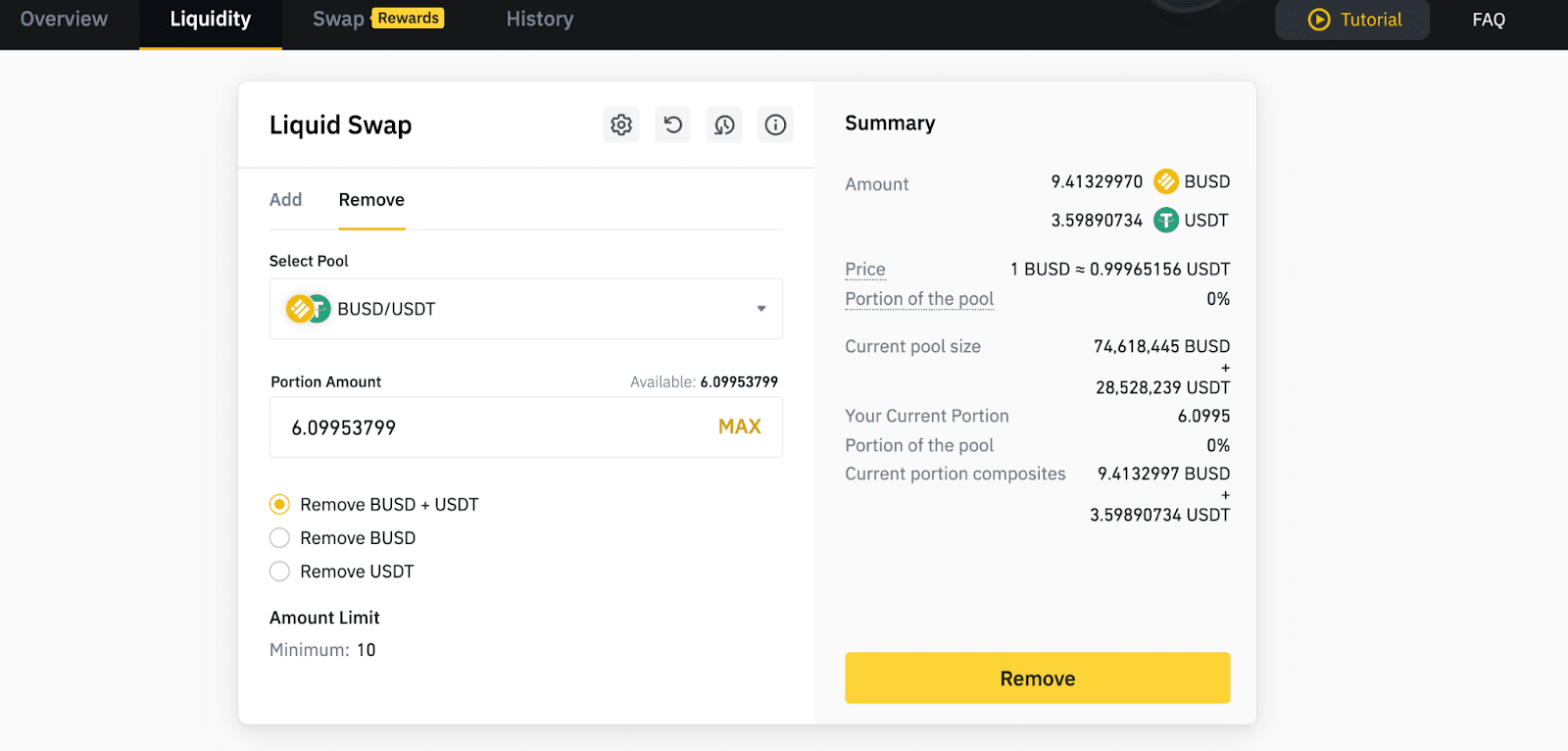Click the Current portion composites label
1568x751 pixels.
(955, 474)
